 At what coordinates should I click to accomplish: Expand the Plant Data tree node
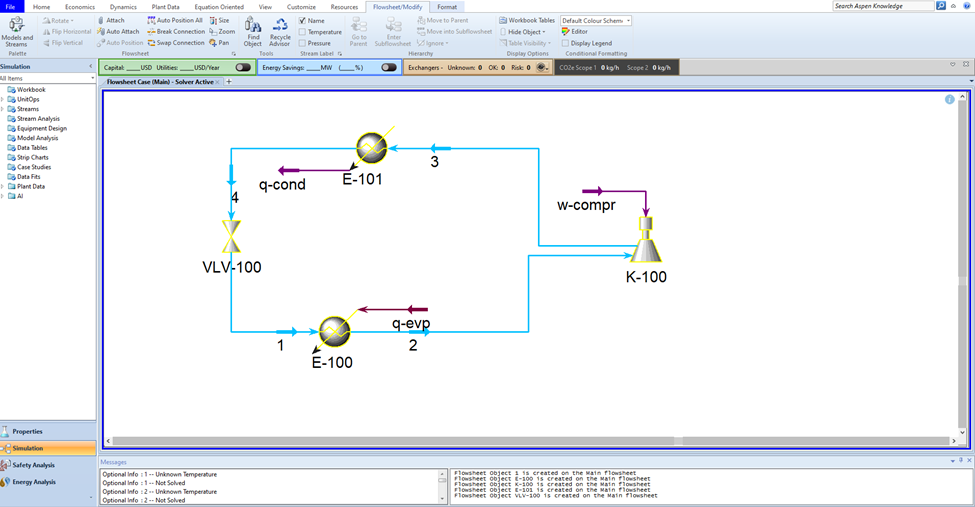[2, 186]
